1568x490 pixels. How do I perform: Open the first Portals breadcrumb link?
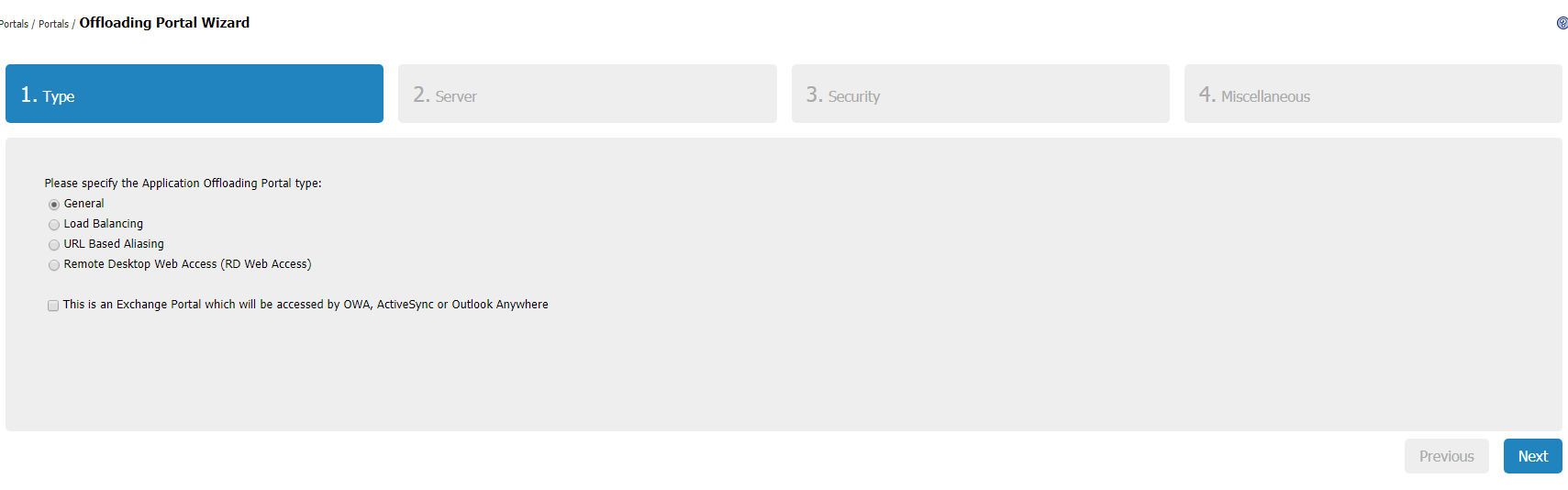coord(14,24)
